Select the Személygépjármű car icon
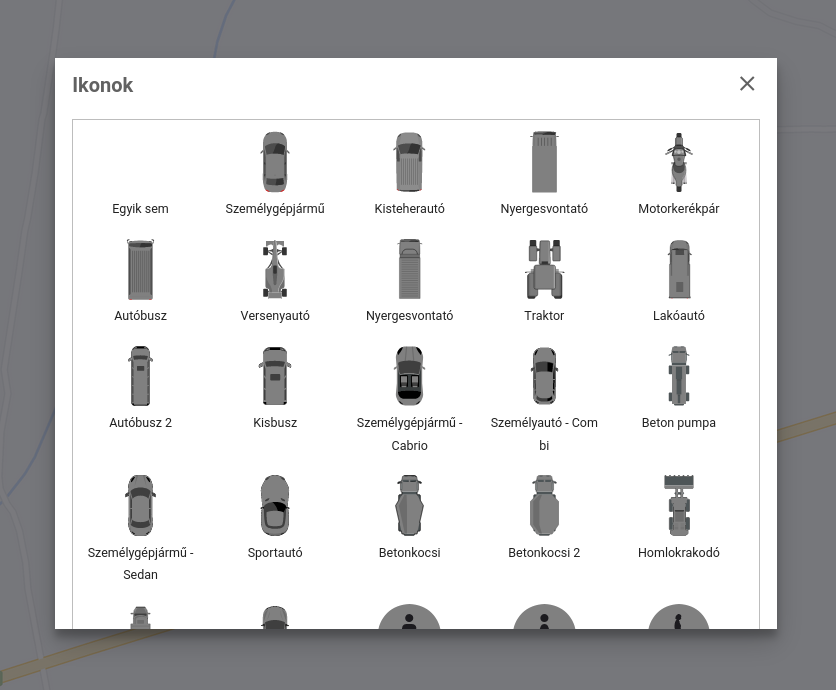Viewport: 836px width, 690px height. [x=275, y=162]
